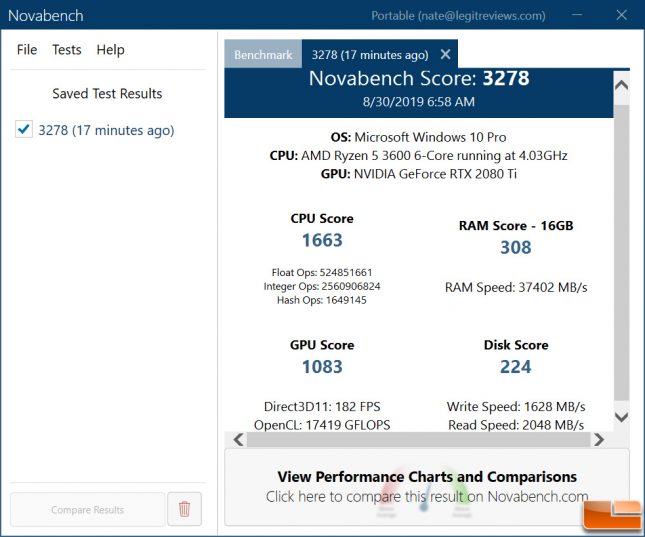The width and height of the screenshot is (645, 537).
Task: Click the scroll up arrow
Action: click(621, 86)
